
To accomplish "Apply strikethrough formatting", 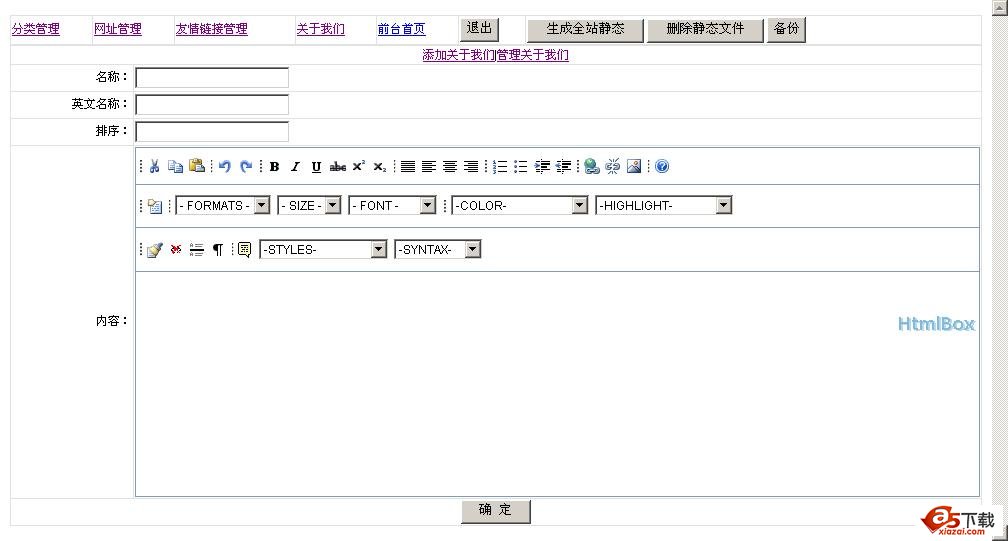I will 338,167.
